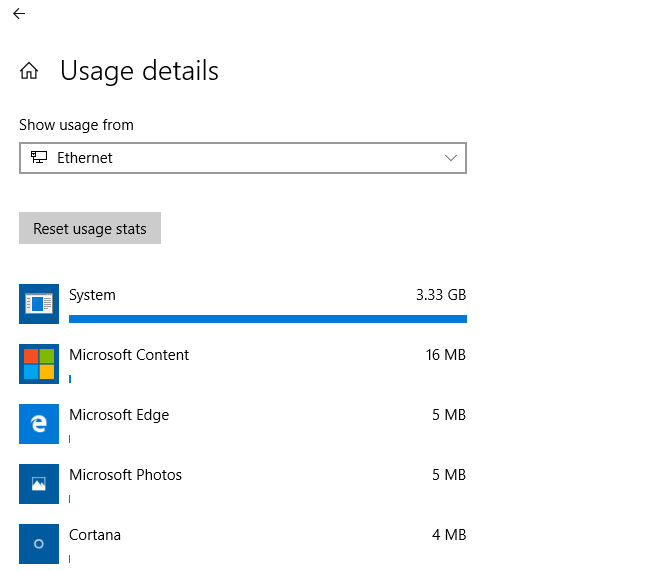Open the Ethernet usage source dropdown
This screenshot has height=571, width=650.
[x=243, y=158]
